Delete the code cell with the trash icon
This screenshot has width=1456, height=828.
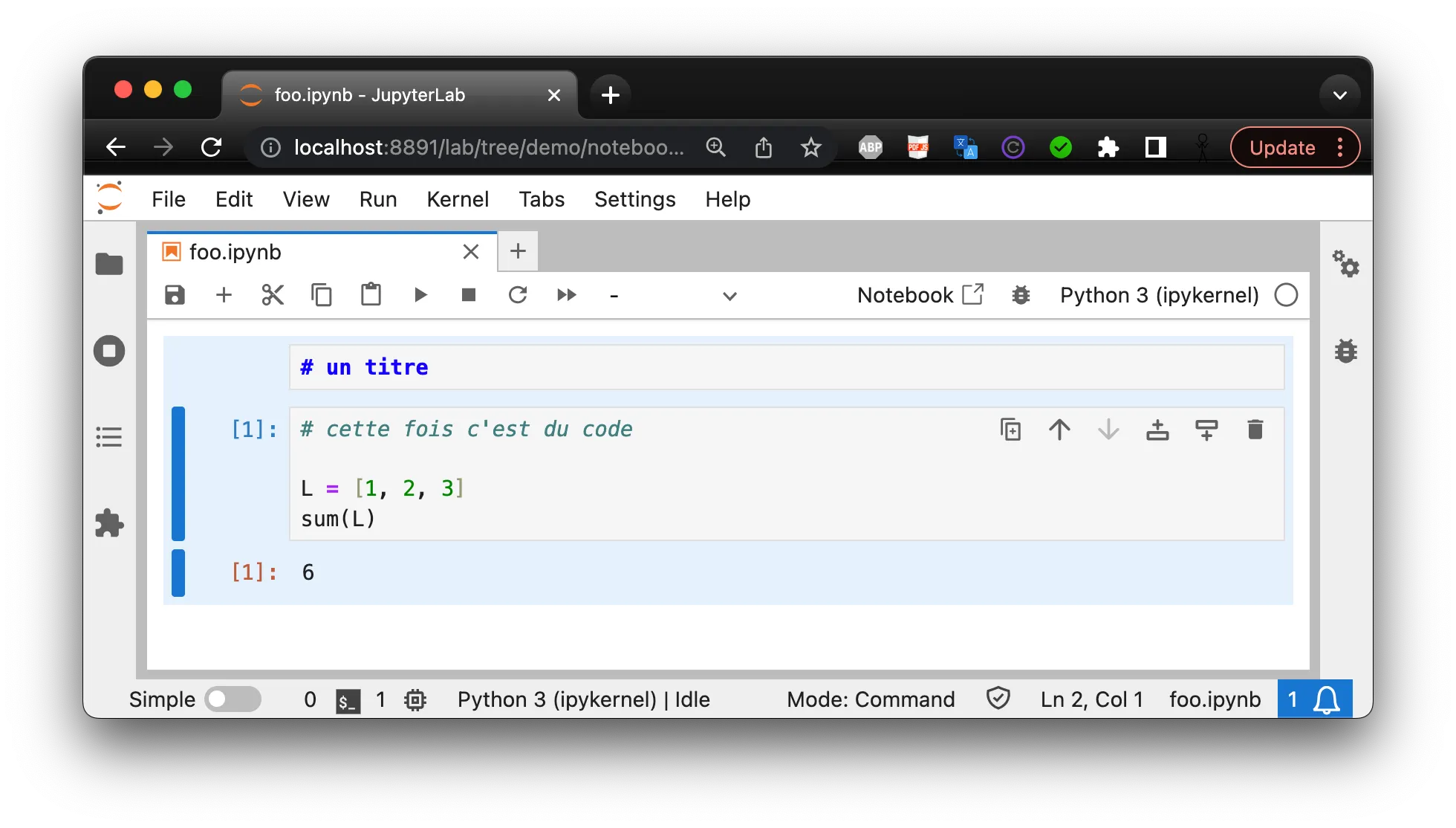(1255, 430)
